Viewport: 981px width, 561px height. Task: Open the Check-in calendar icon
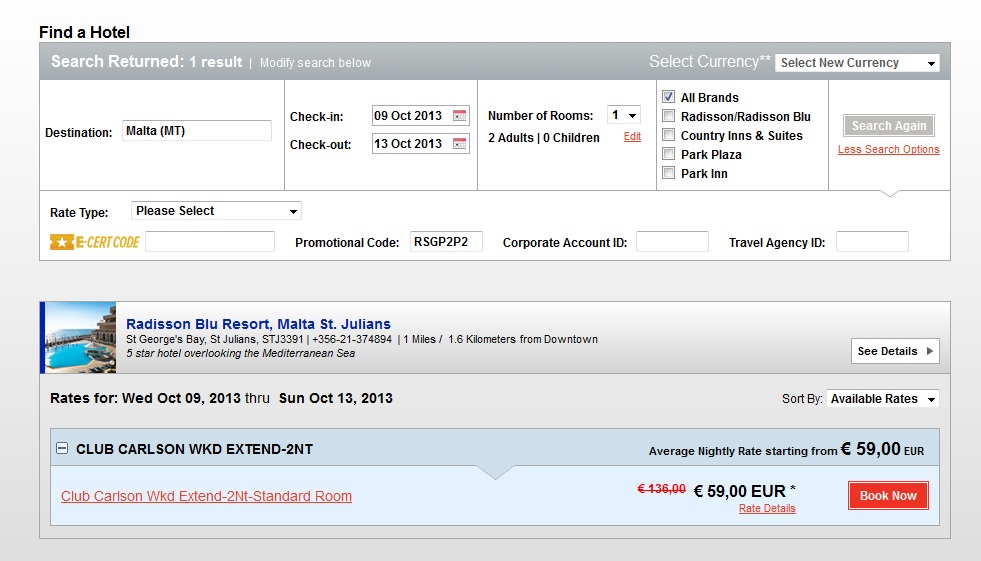pyautogui.click(x=459, y=116)
